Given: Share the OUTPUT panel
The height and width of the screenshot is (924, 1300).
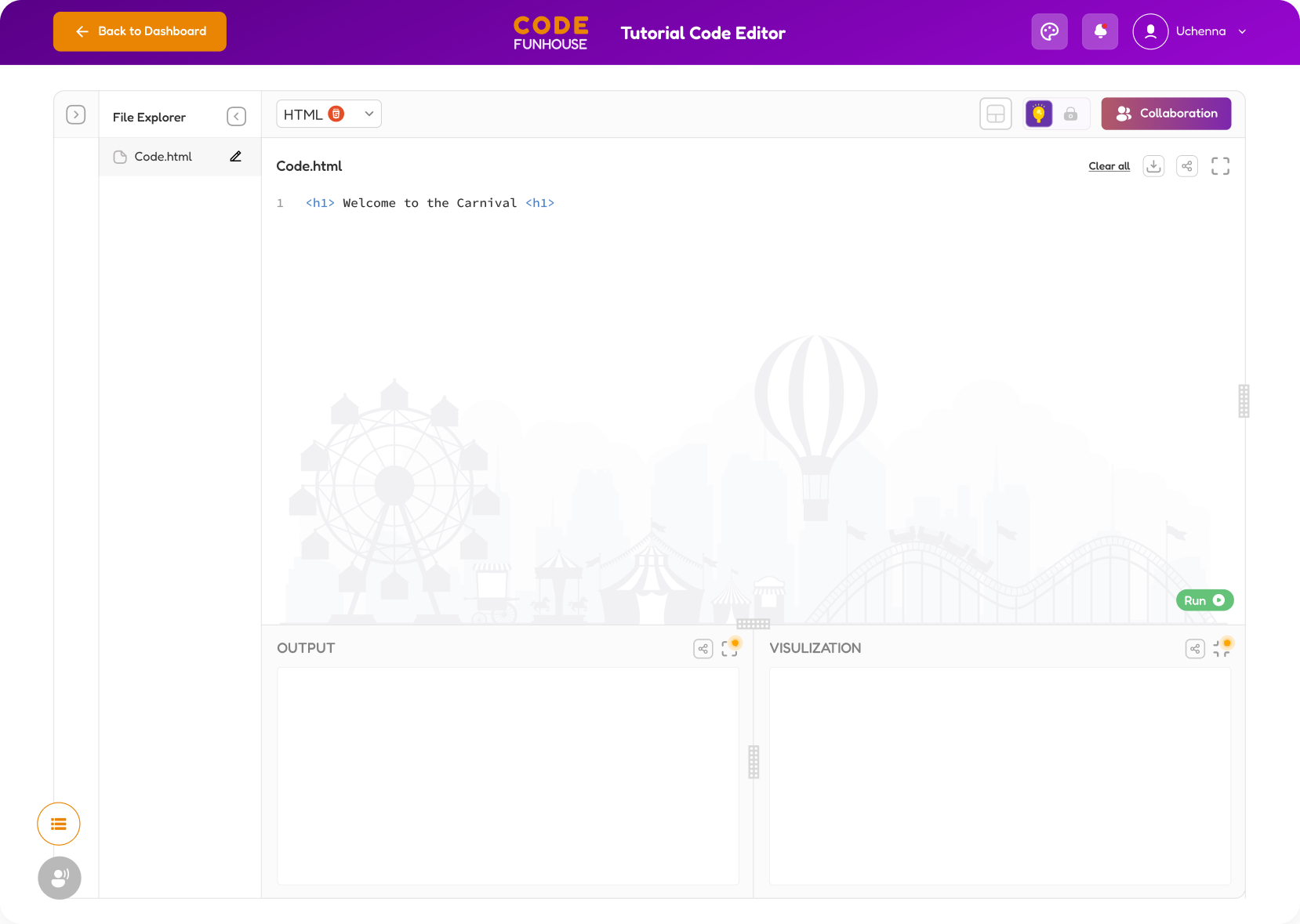Looking at the screenshot, I should (703, 648).
